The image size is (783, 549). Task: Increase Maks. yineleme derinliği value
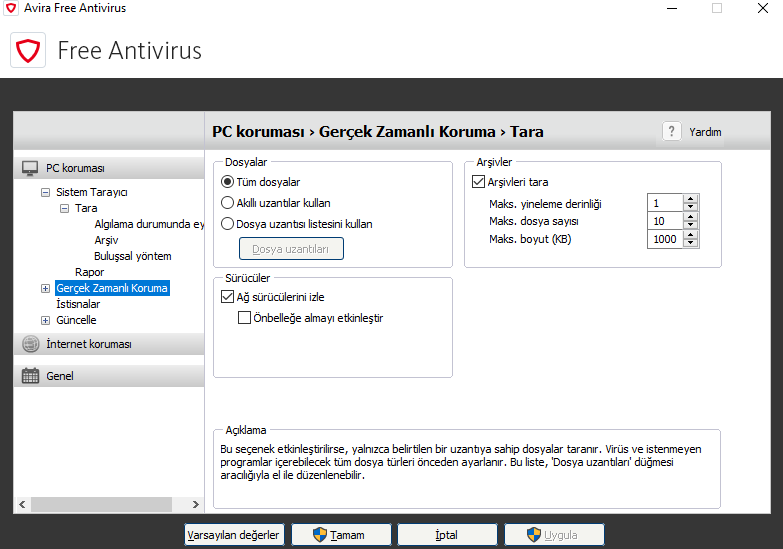(x=691, y=199)
